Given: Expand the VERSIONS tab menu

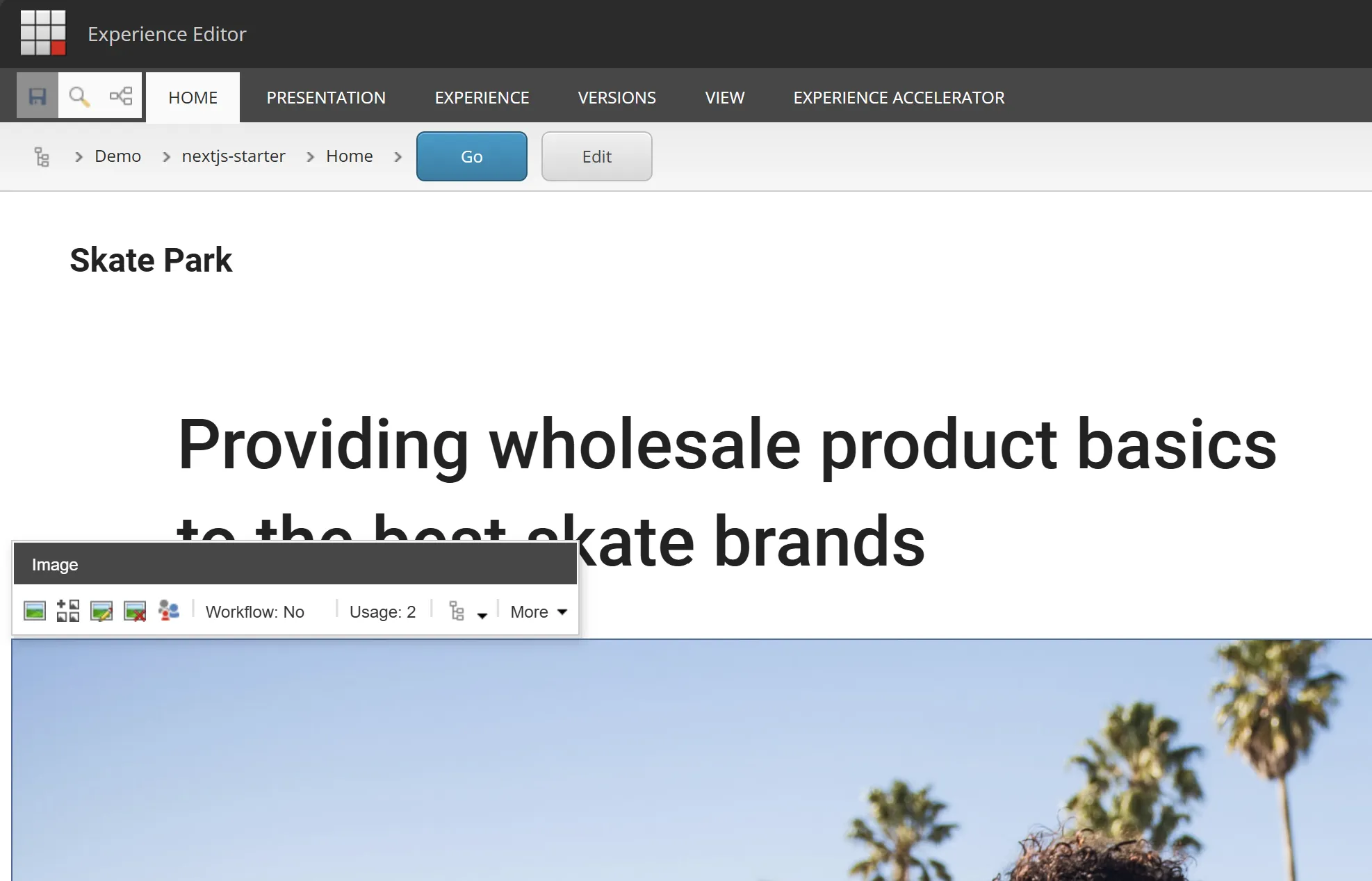Looking at the screenshot, I should (x=617, y=97).
